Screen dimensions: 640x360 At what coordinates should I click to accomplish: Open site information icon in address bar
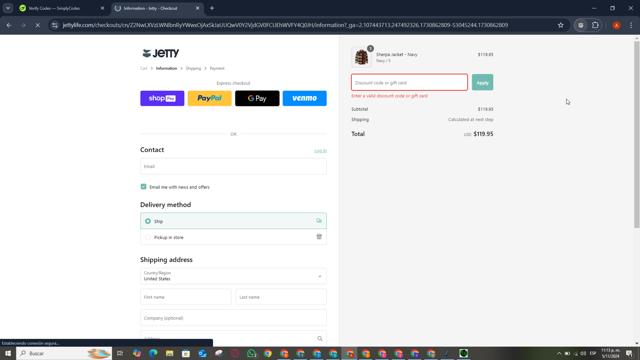pos(55,25)
